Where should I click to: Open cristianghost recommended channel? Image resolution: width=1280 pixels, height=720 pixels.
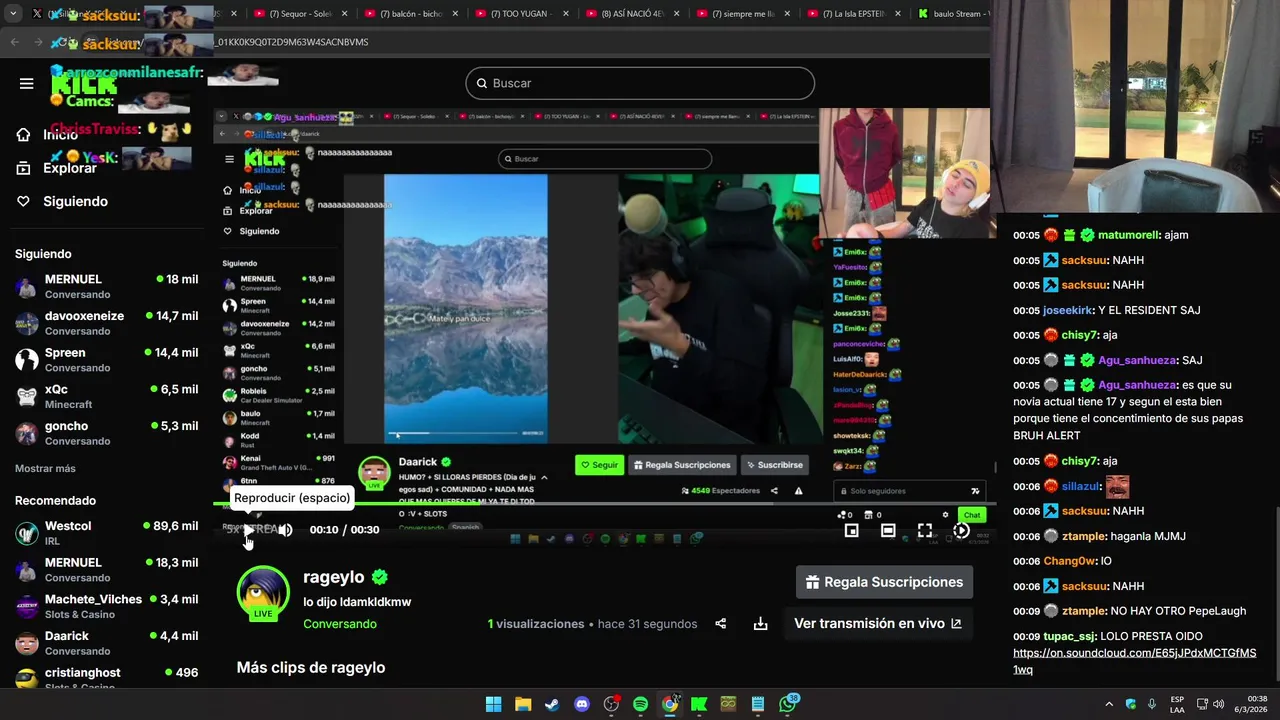click(x=106, y=679)
